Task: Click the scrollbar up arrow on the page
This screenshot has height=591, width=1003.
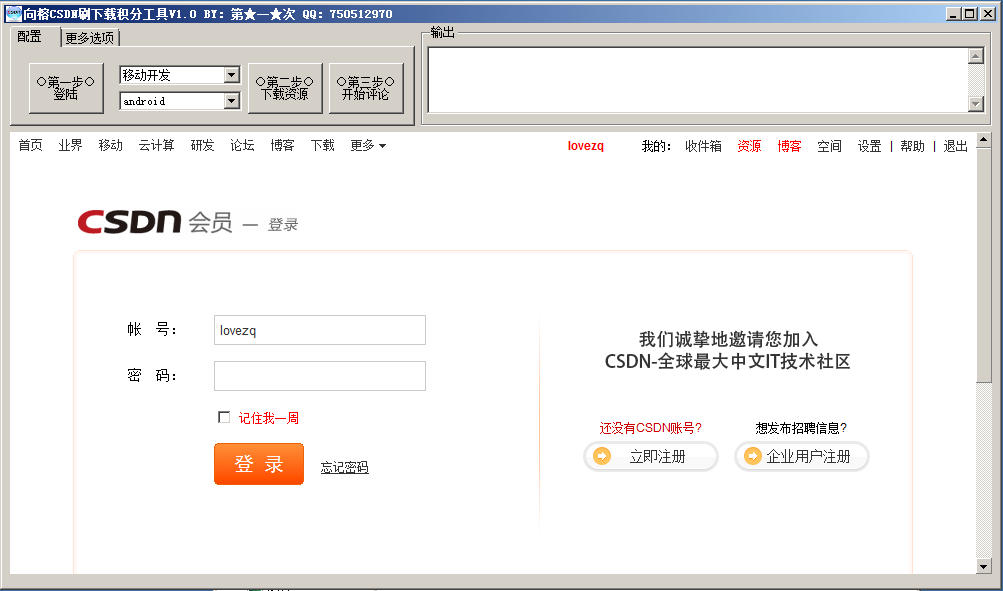Action: pyautogui.click(x=984, y=137)
